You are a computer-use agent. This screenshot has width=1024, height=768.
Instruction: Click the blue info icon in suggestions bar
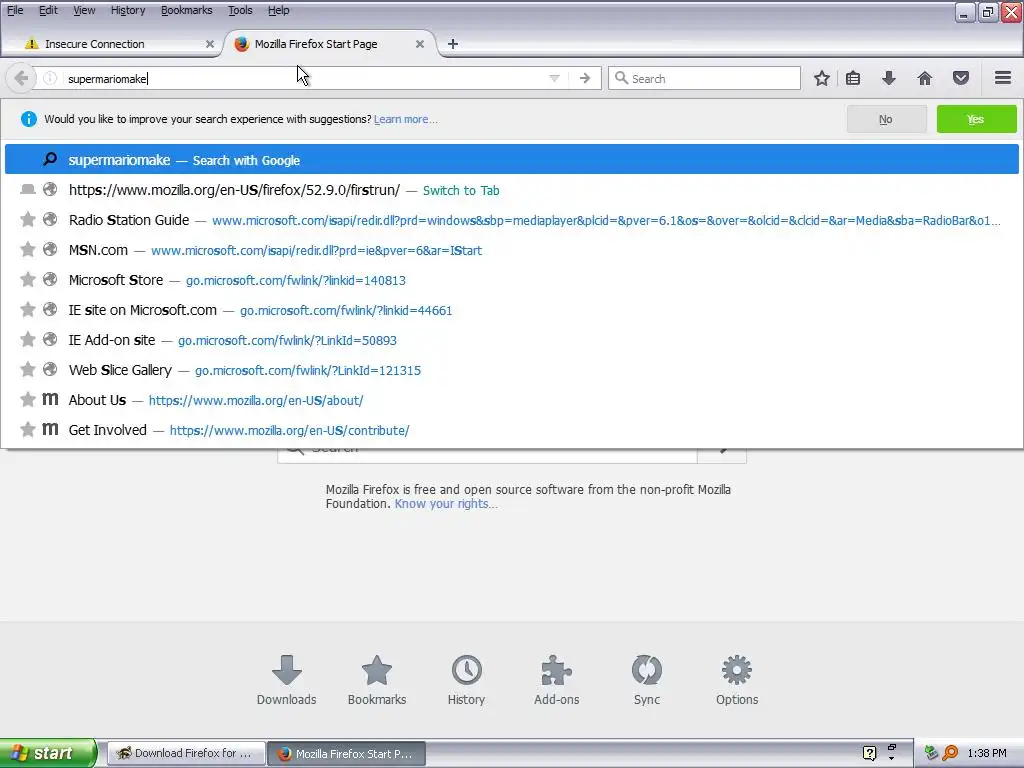click(29, 119)
